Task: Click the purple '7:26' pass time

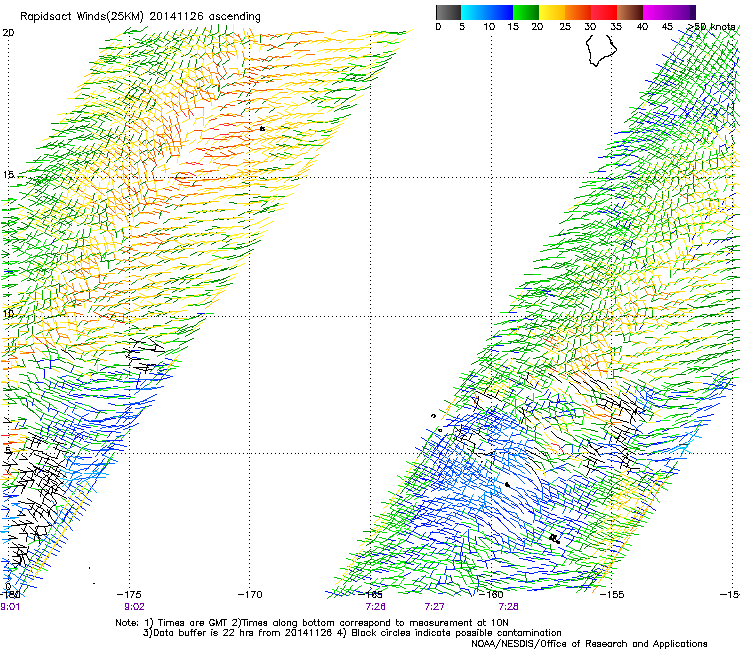Action: coord(376,607)
